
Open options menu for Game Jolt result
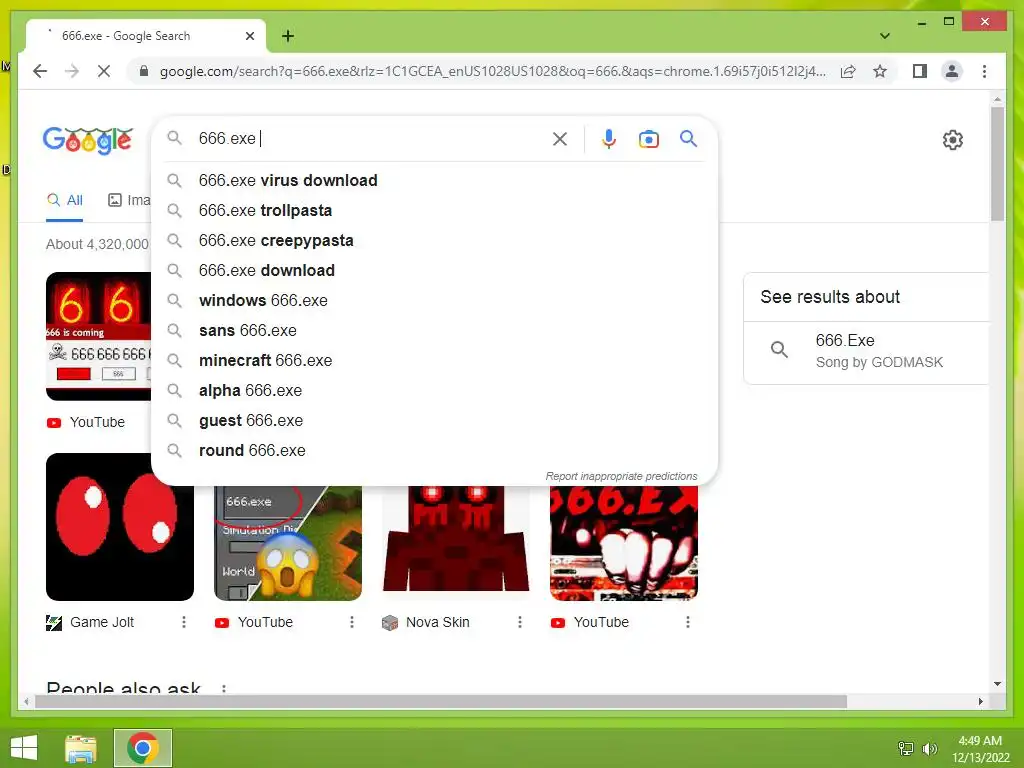coord(184,622)
